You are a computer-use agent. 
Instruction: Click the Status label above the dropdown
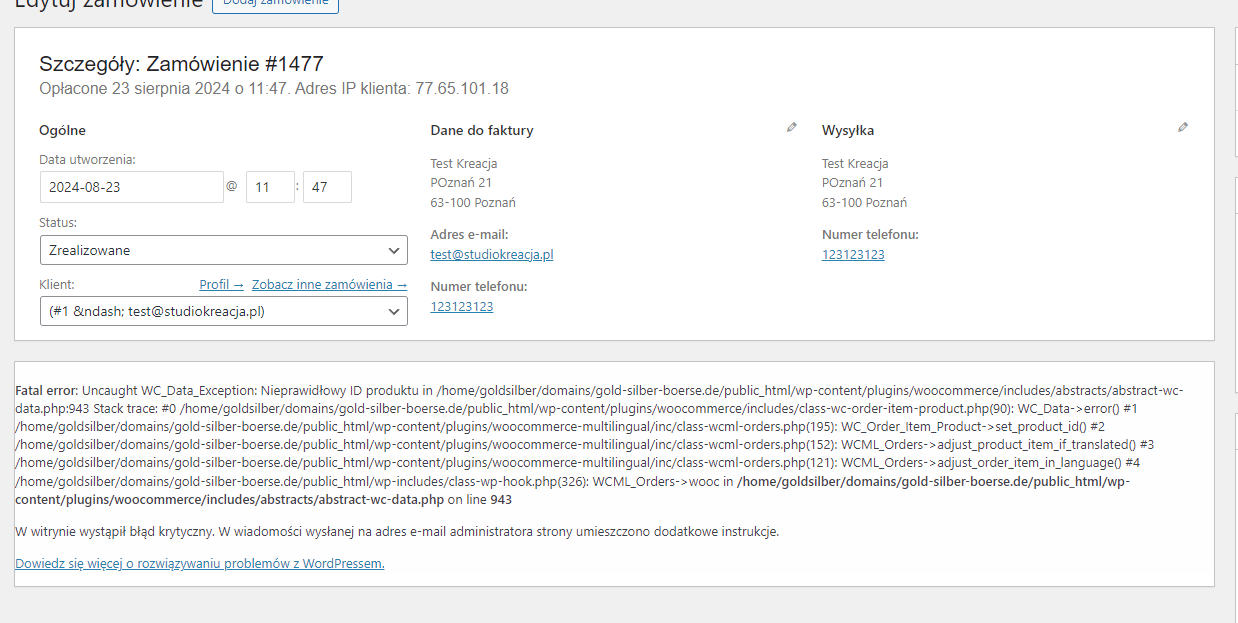click(58, 222)
